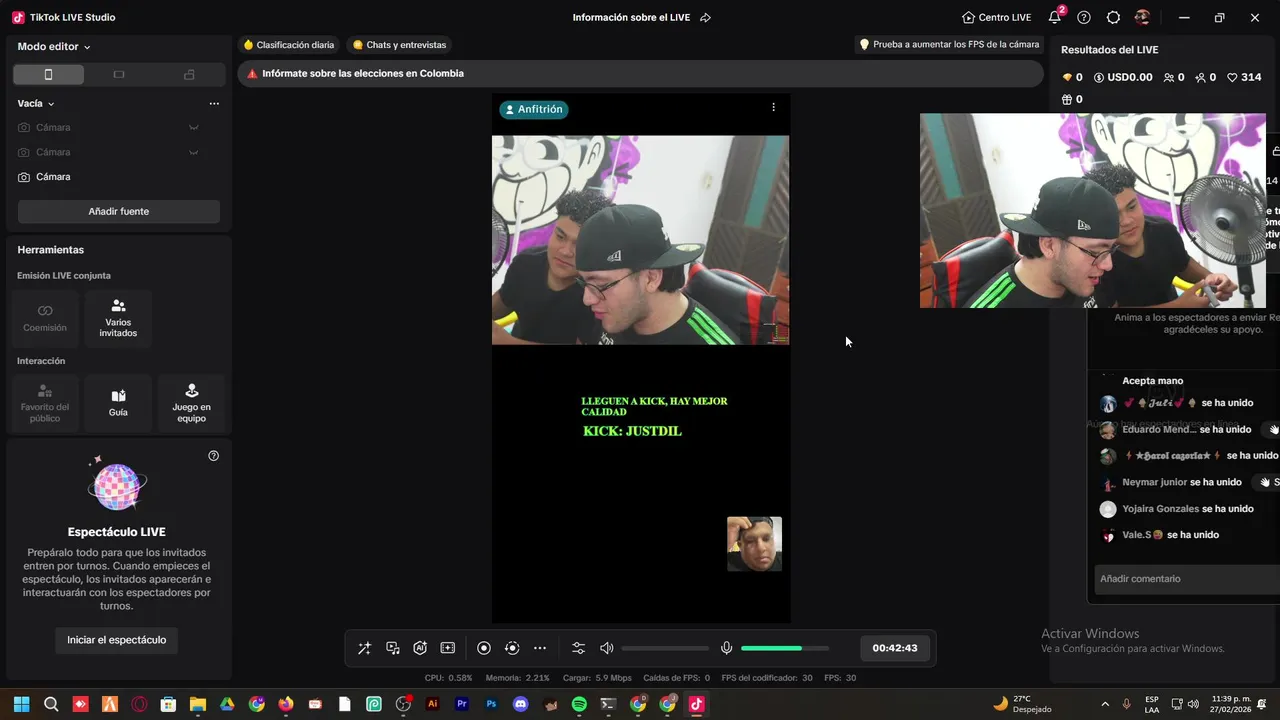Click Añadir fuente button
The height and width of the screenshot is (720, 1280).
click(x=119, y=211)
